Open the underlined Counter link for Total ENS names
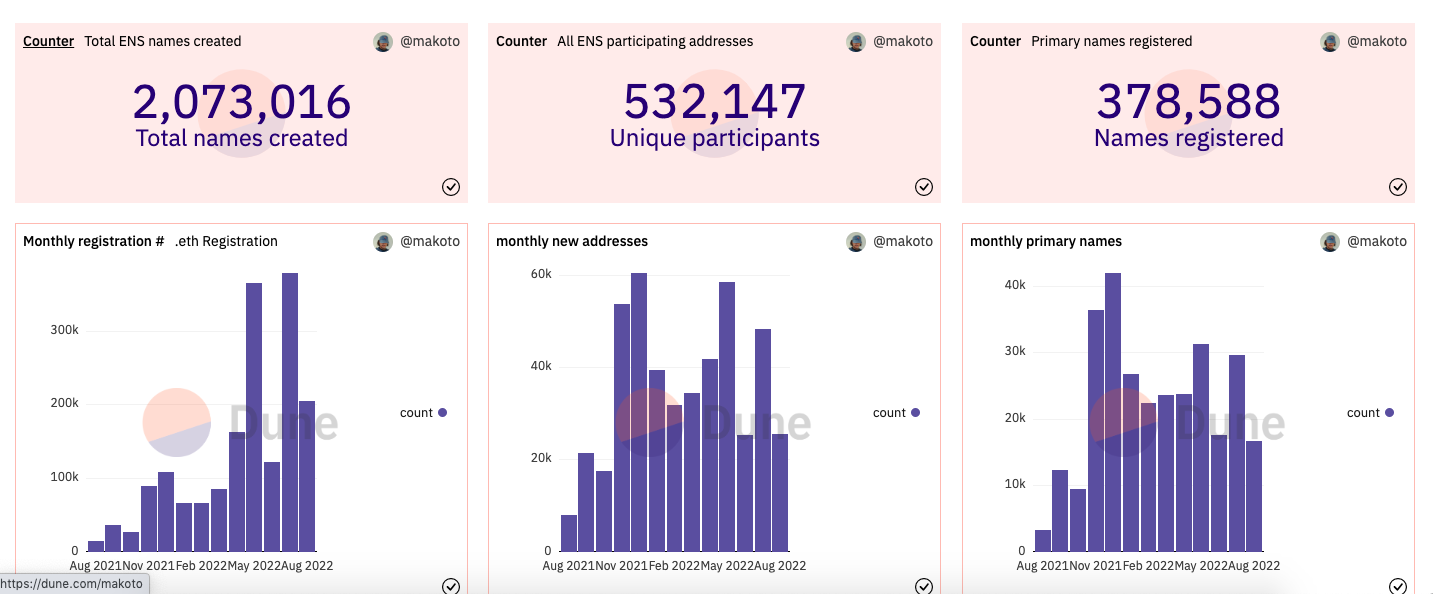Viewport: 1433px width, 594px height. 48,42
